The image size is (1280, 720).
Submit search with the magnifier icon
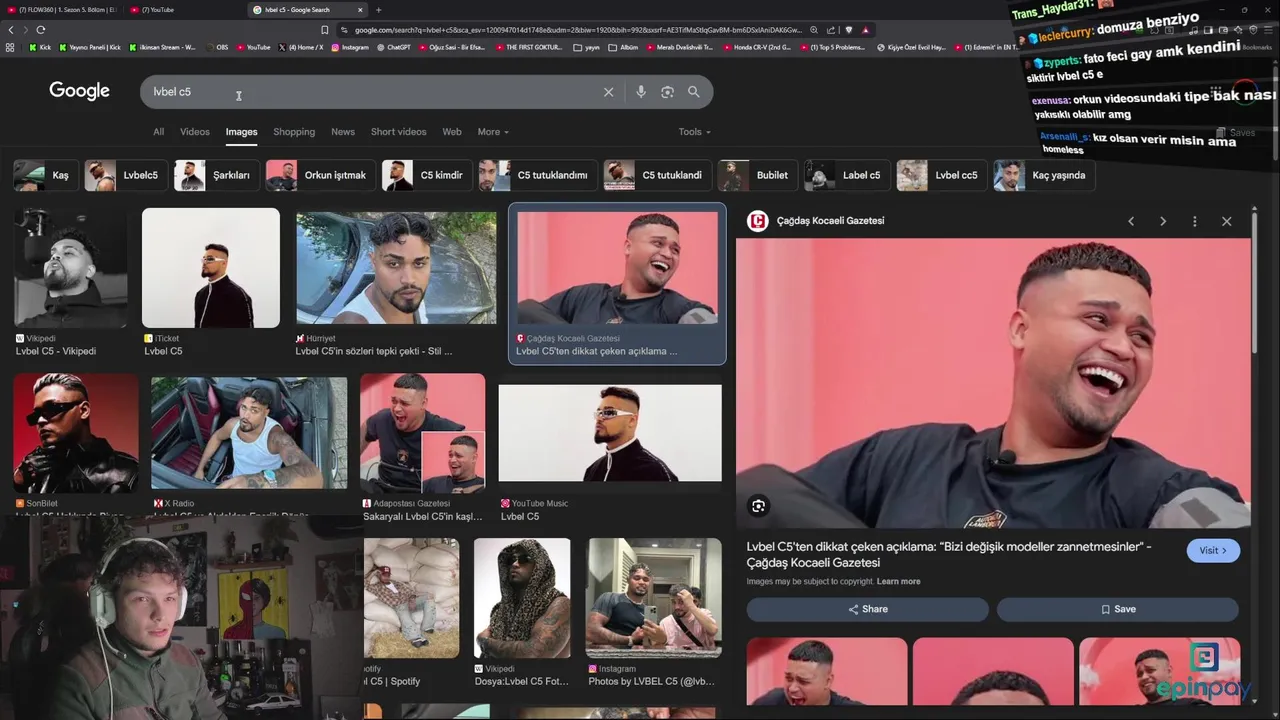(x=693, y=92)
